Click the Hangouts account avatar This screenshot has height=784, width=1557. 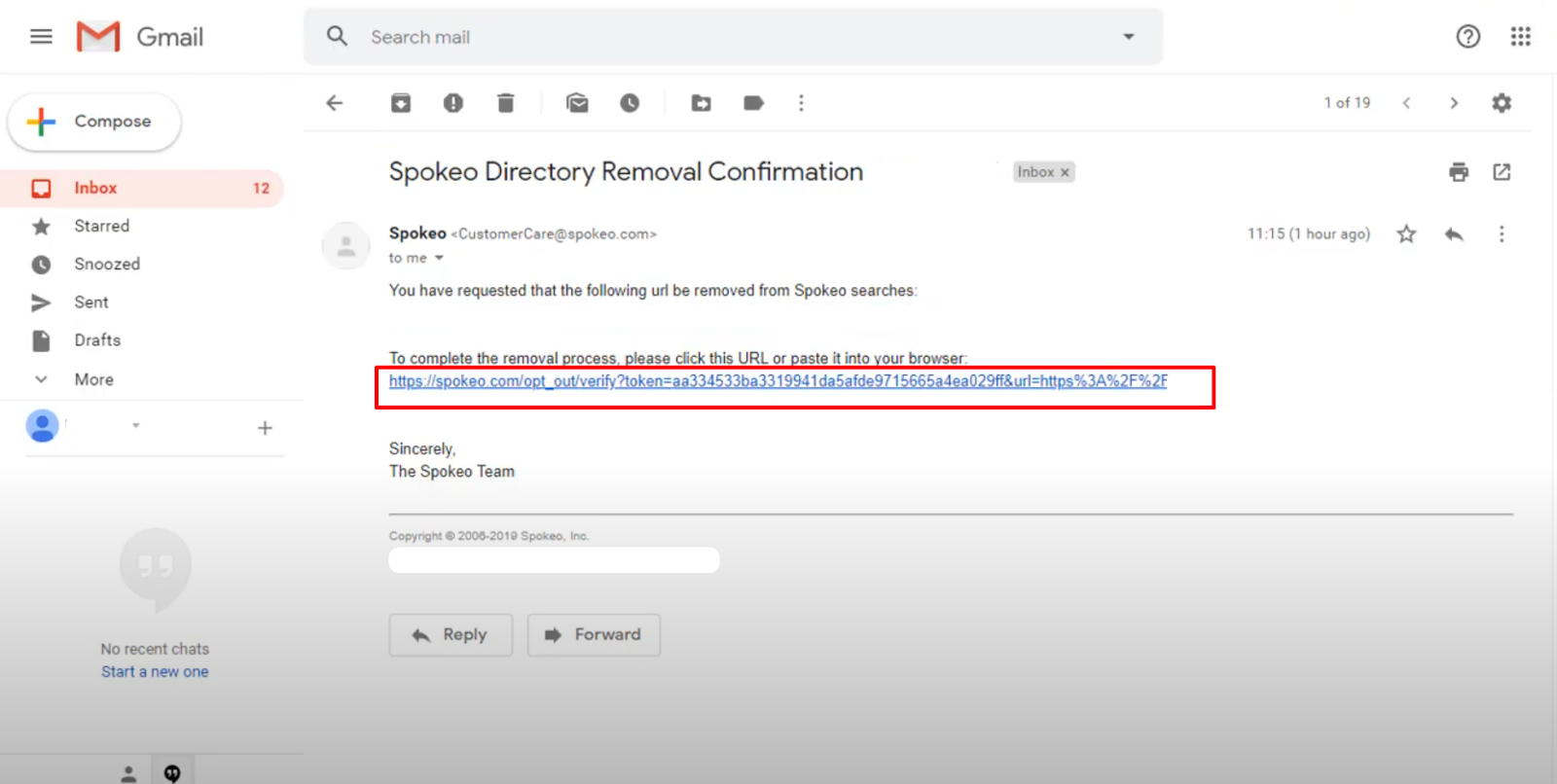click(x=42, y=426)
